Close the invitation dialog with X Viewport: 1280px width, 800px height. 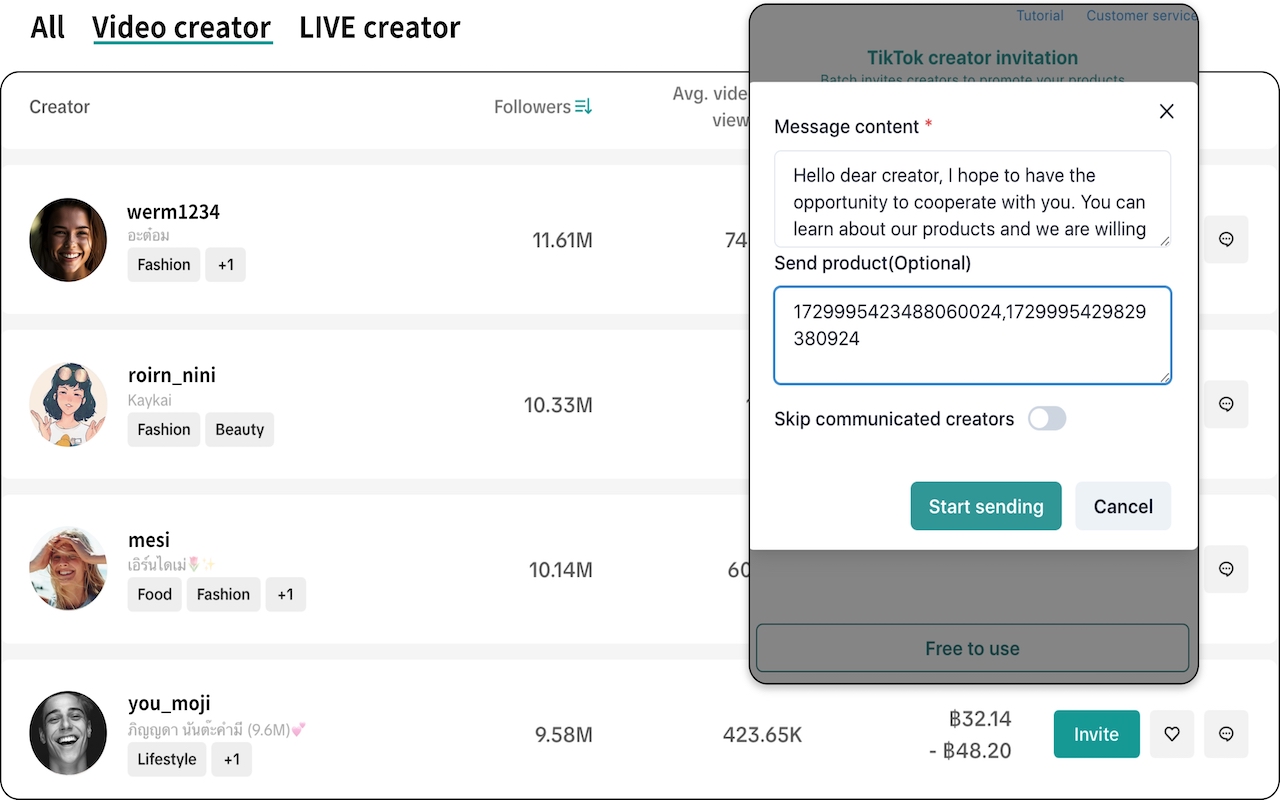pyautogui.click(x=1166, y=112)
